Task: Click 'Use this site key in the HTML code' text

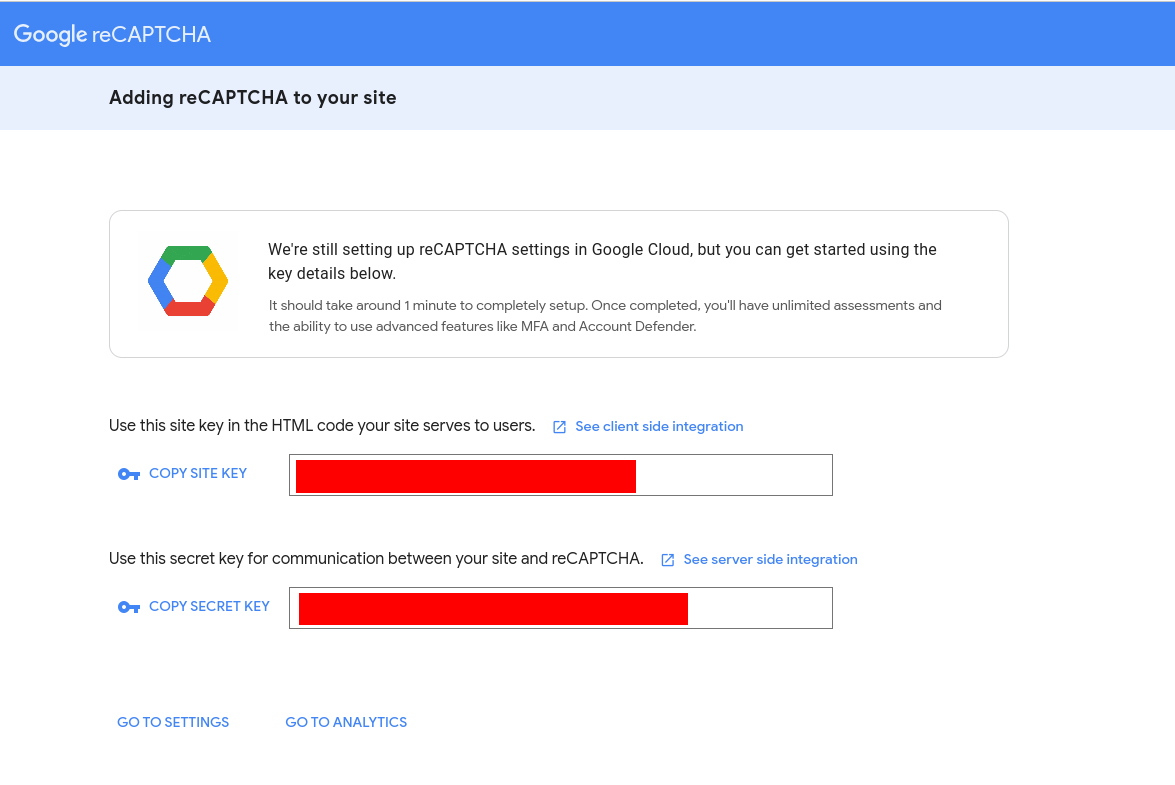Action: 322,426
